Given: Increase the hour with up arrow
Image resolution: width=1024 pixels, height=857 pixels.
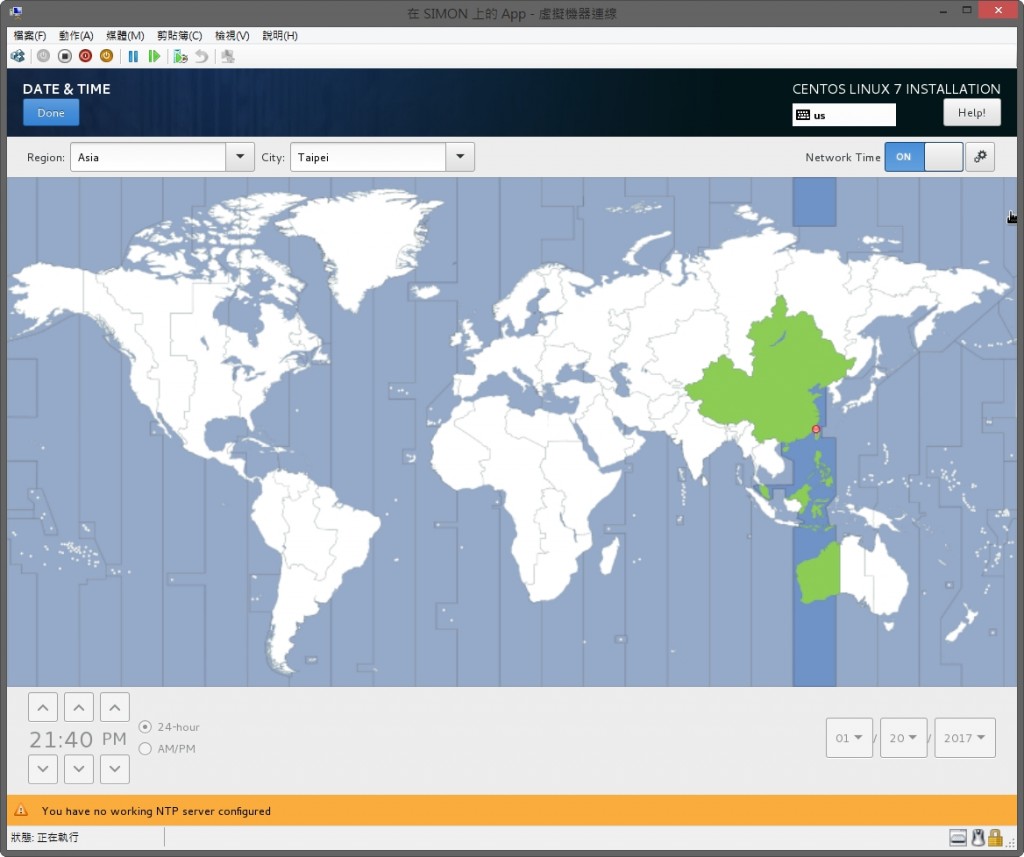Looking at the screenshot, I should pyautogui.click(x=43, y=707).
